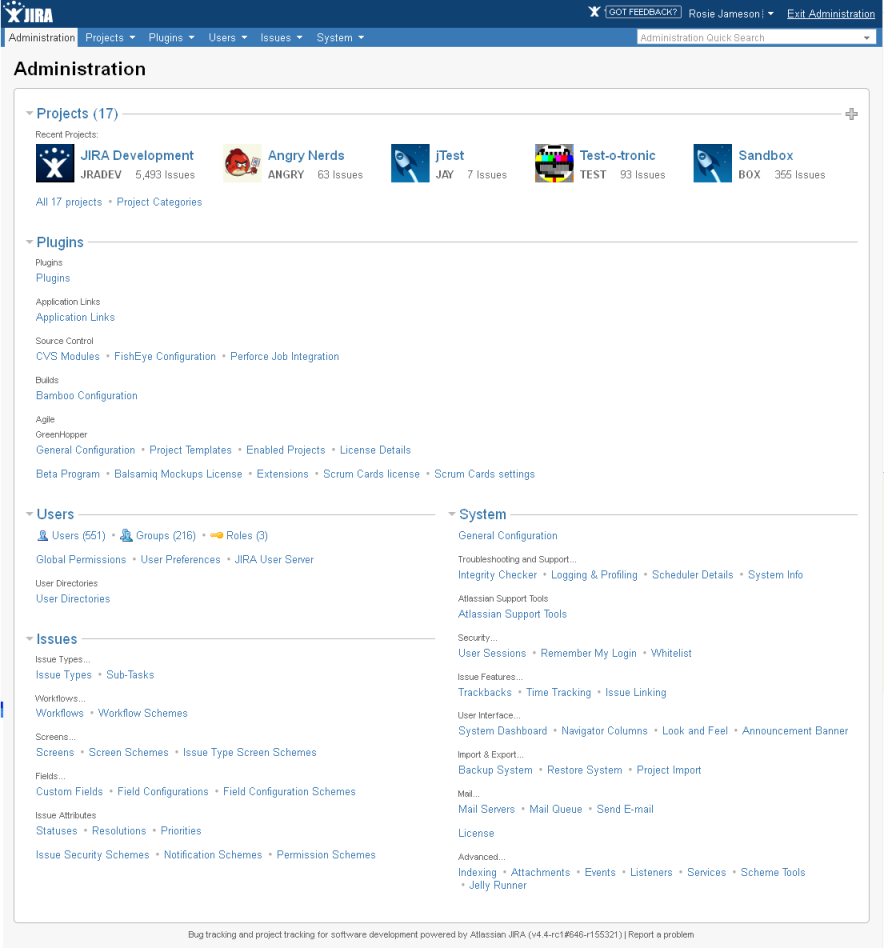Click the Roles key icon
Viewport: 884px width, 948px height.
tap(216, 535)
